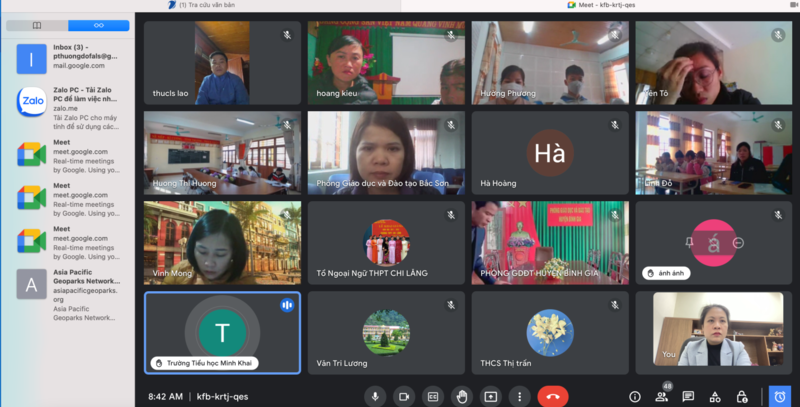Click the meeting code kfb-krtj-qes text
Screen dimensions: 800x407
222,396
